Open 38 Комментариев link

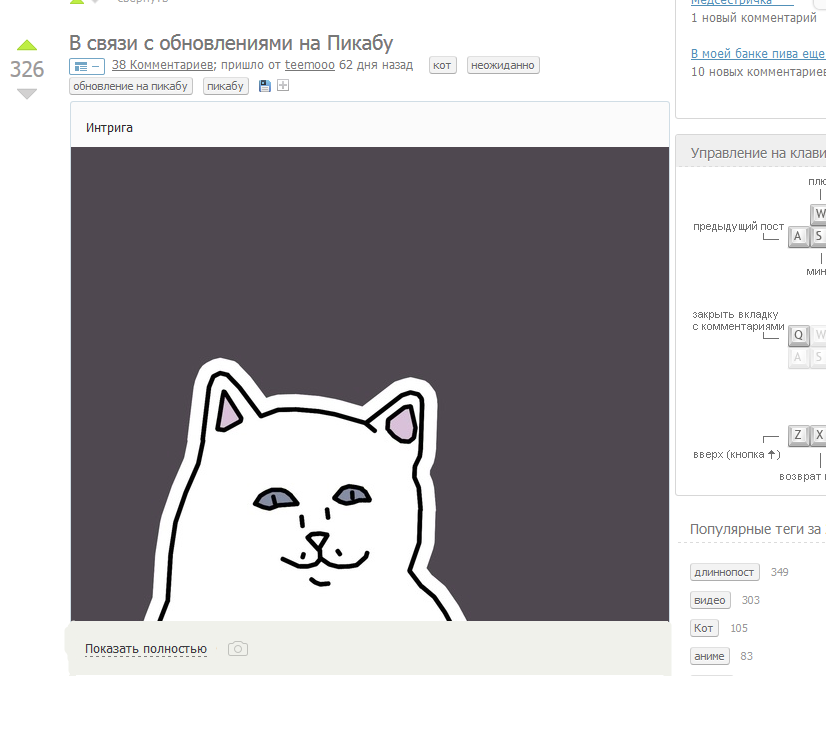pyautogui.click(x=163, y=65)
